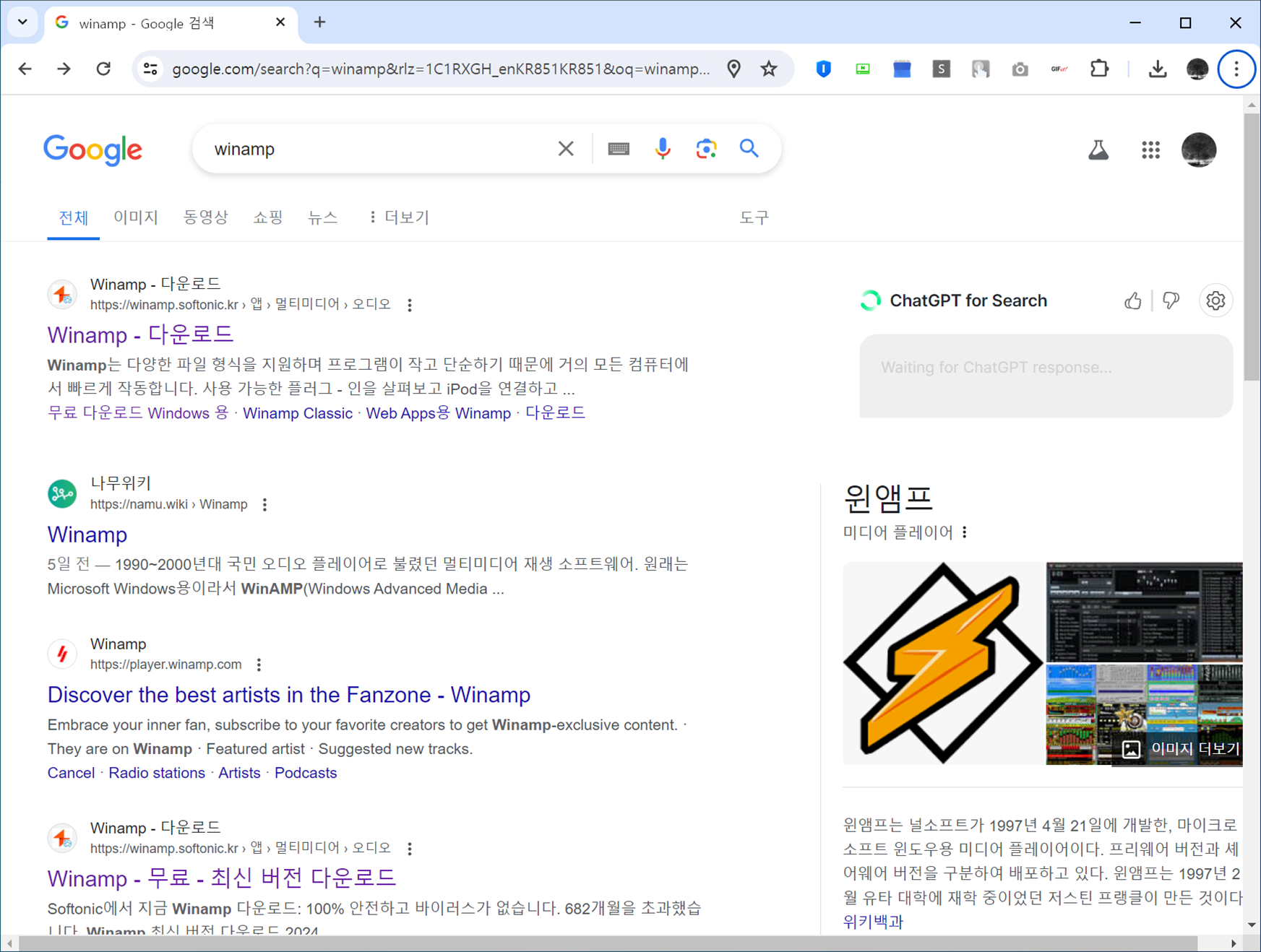The width and height of the screenshot is (1261, 952).
Task: Open the Winamp Classic link
Action: [297, 412]
